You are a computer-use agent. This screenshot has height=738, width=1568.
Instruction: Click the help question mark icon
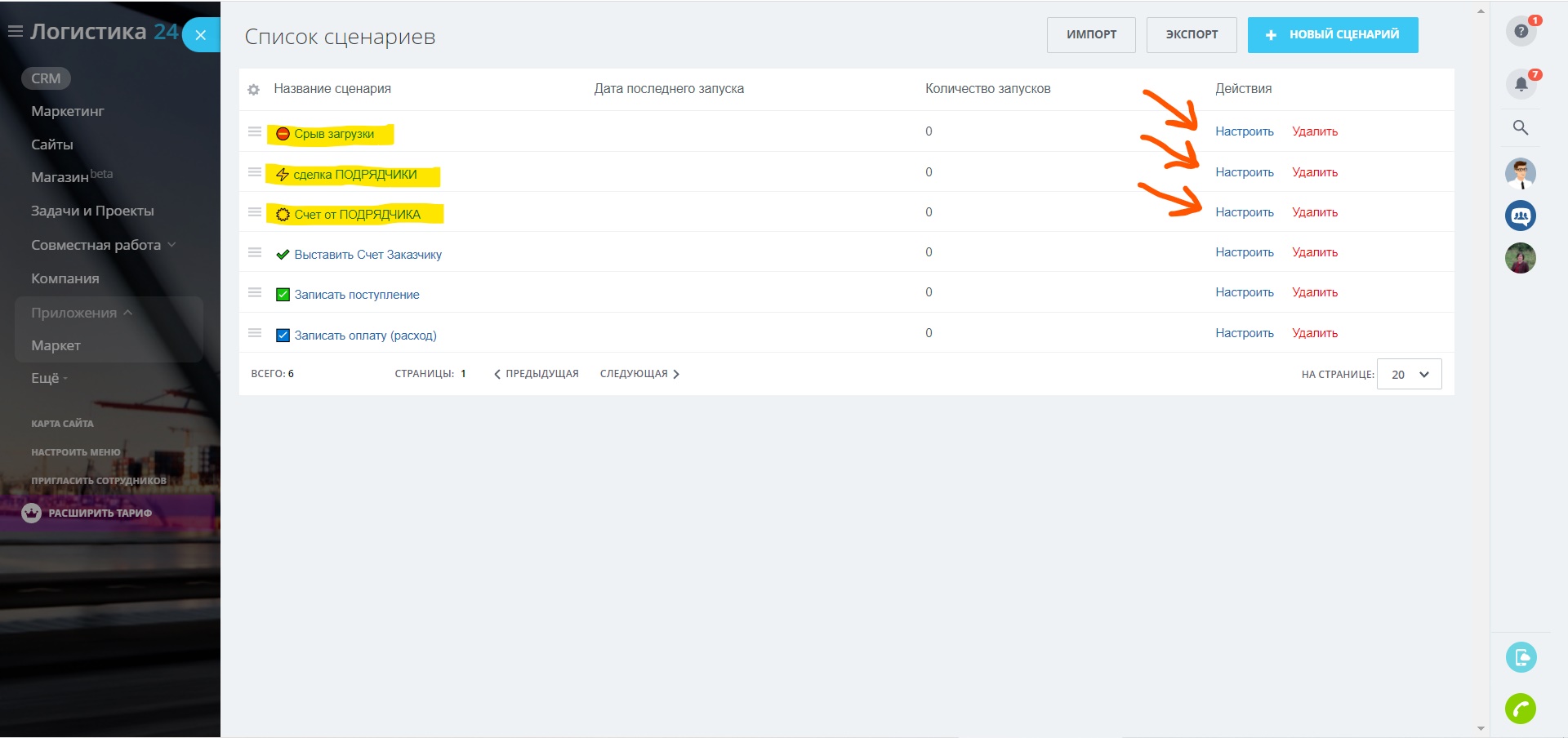pyautogui.click(x=1521, y=32)
